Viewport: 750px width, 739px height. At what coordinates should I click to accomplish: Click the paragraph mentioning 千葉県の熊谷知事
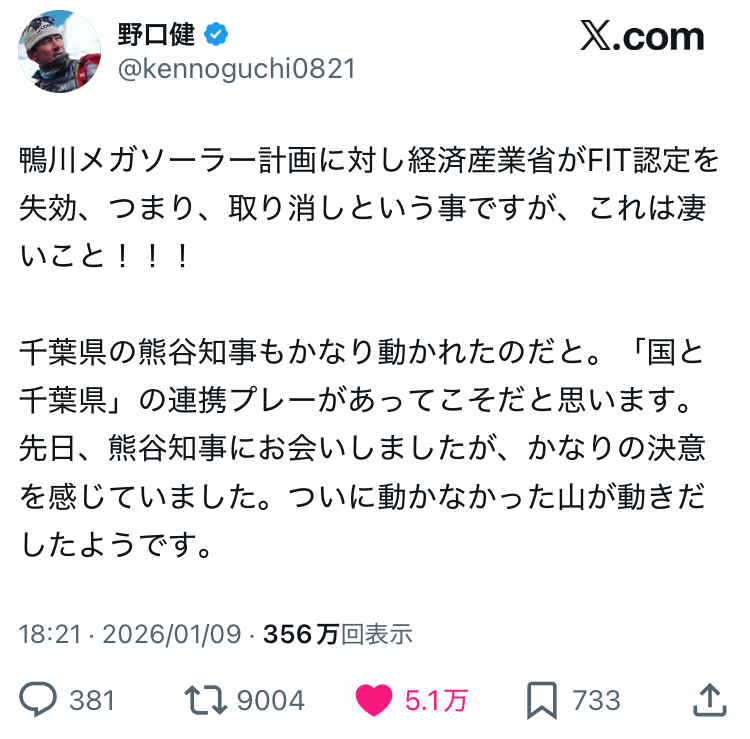tap(363, 448)
